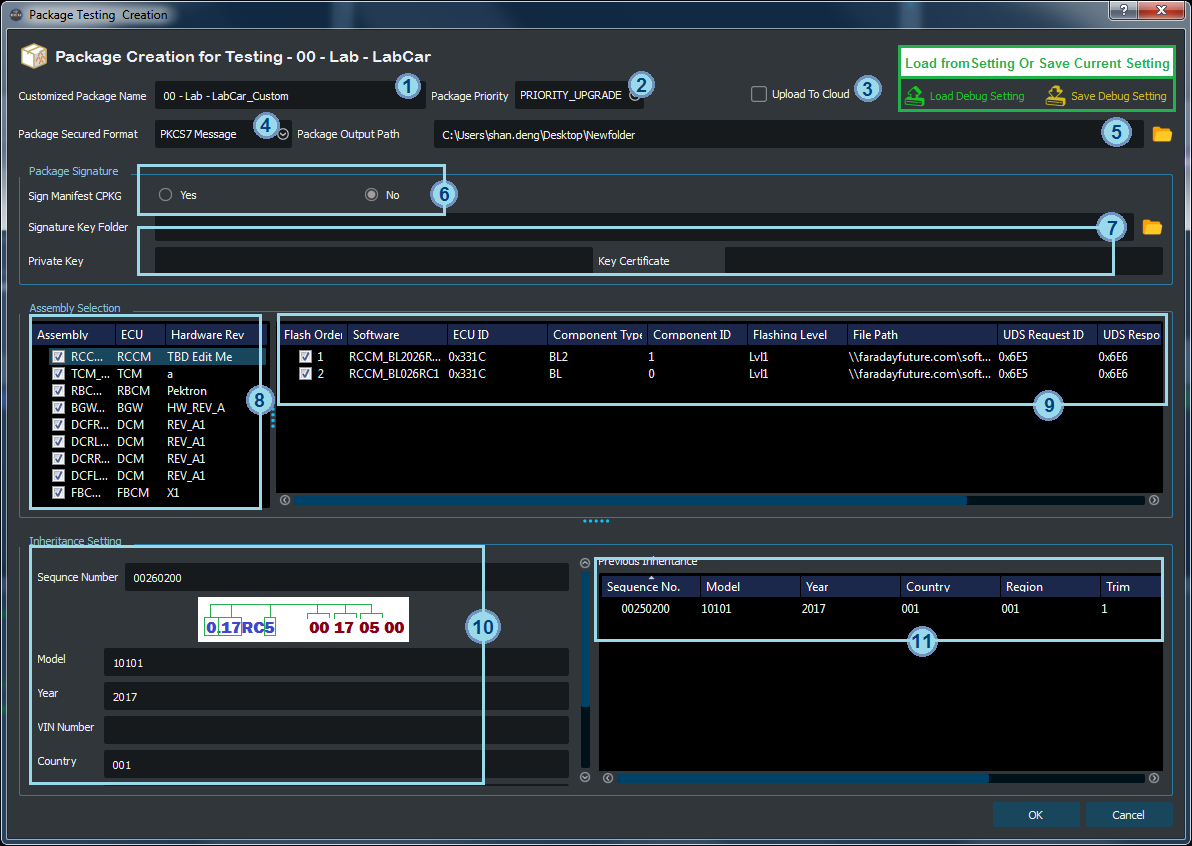Select No for Sign Manifest CPKG
This screenshot has width=1192, height=846.
pos(371,195)
